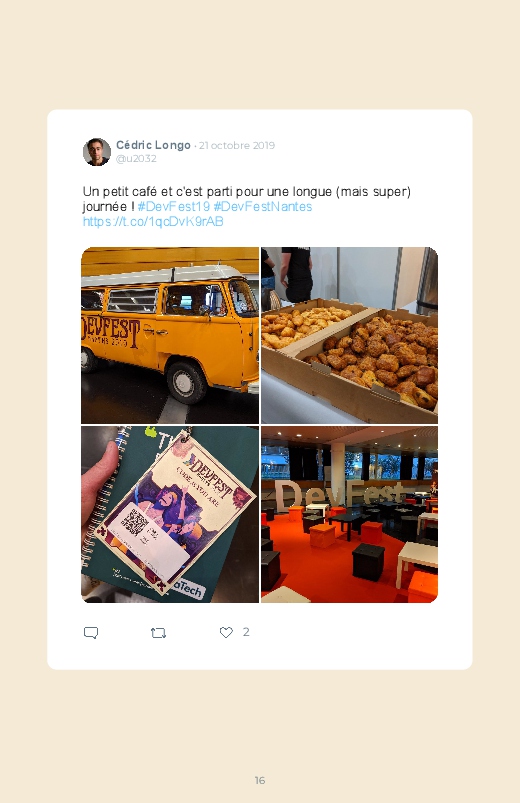Click the QR code on the badge

[134, 522]
